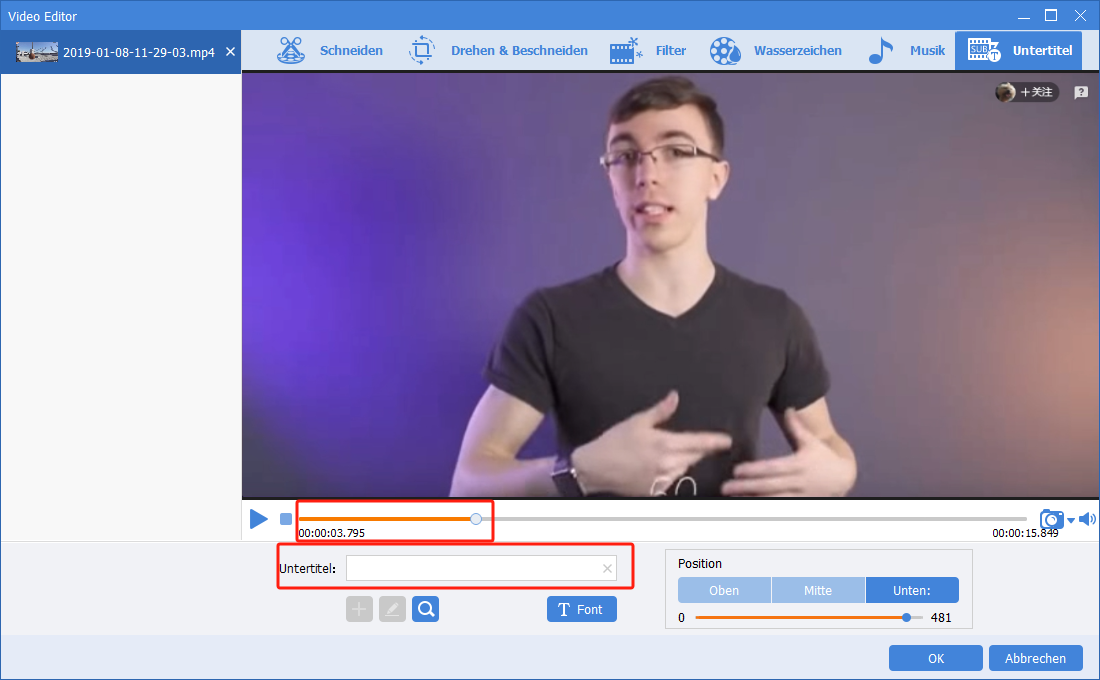Edit subtitle with the pencil button

[x=392, y=609]
